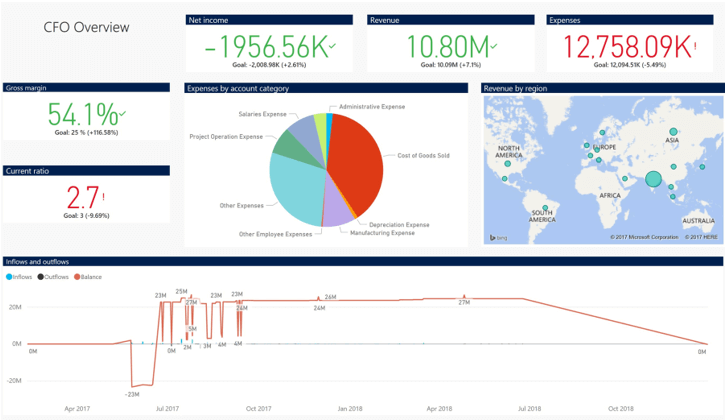Select the largest bubble on the map

point(653,179)
